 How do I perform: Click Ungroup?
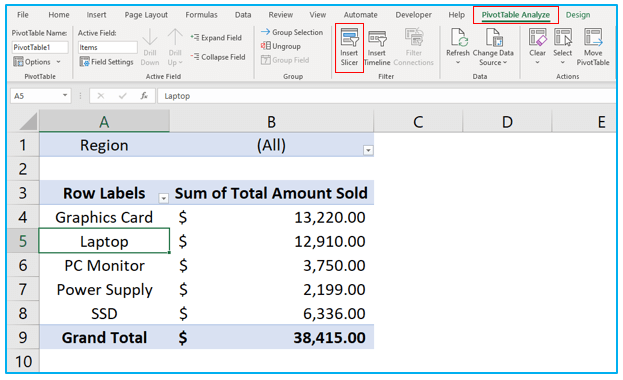(x=281, y=46)
